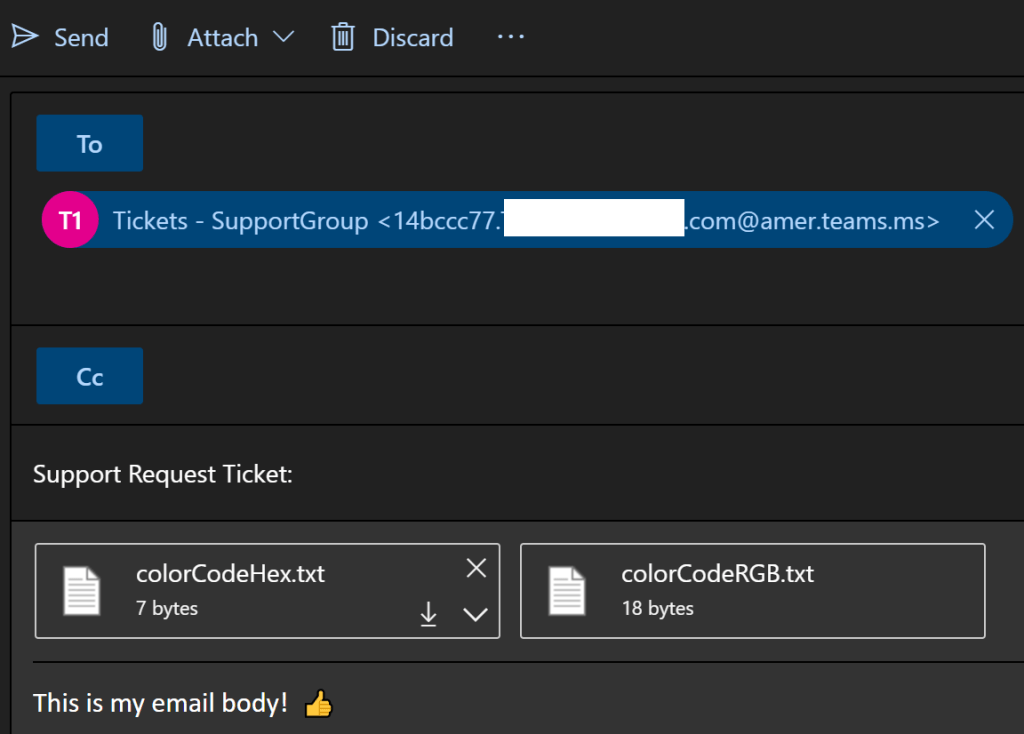Remove the Tickets - SupportGroup recipient
The height and width of the screenshot is (734, 1024).
click(984, 220)
